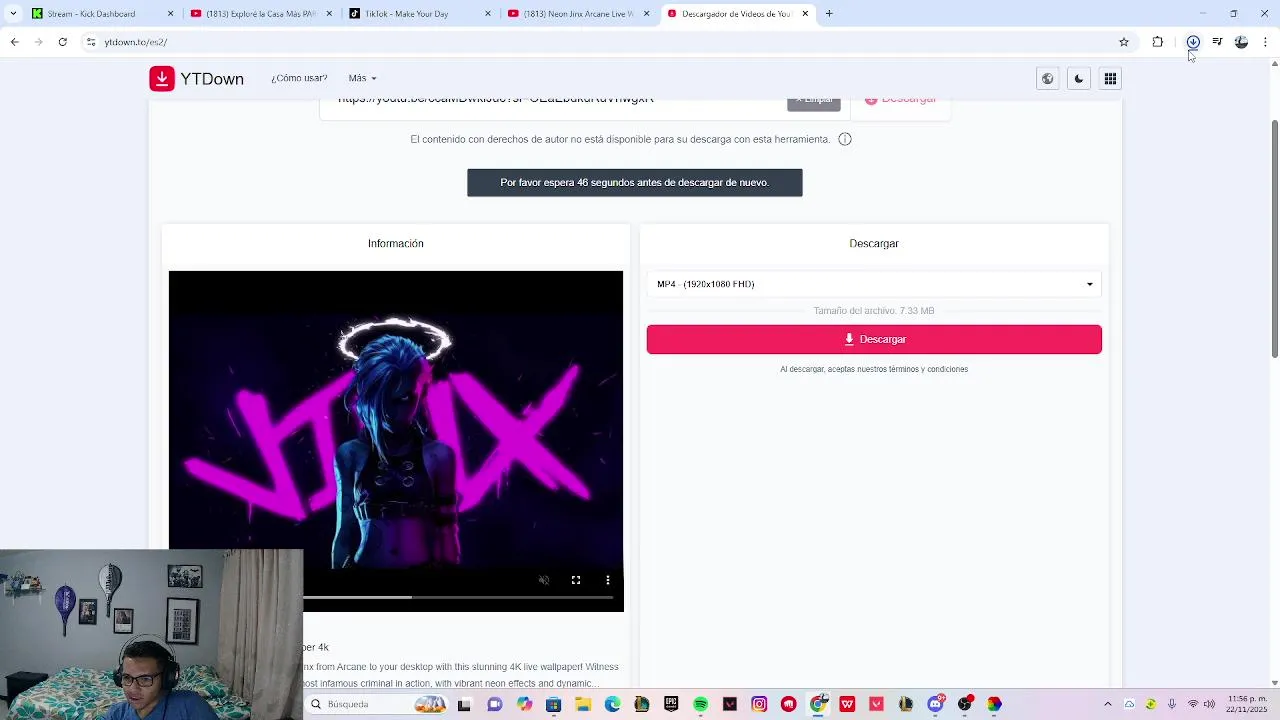Open the apps grid menu
The image size is (1280, 720).
pos(1110,79)
